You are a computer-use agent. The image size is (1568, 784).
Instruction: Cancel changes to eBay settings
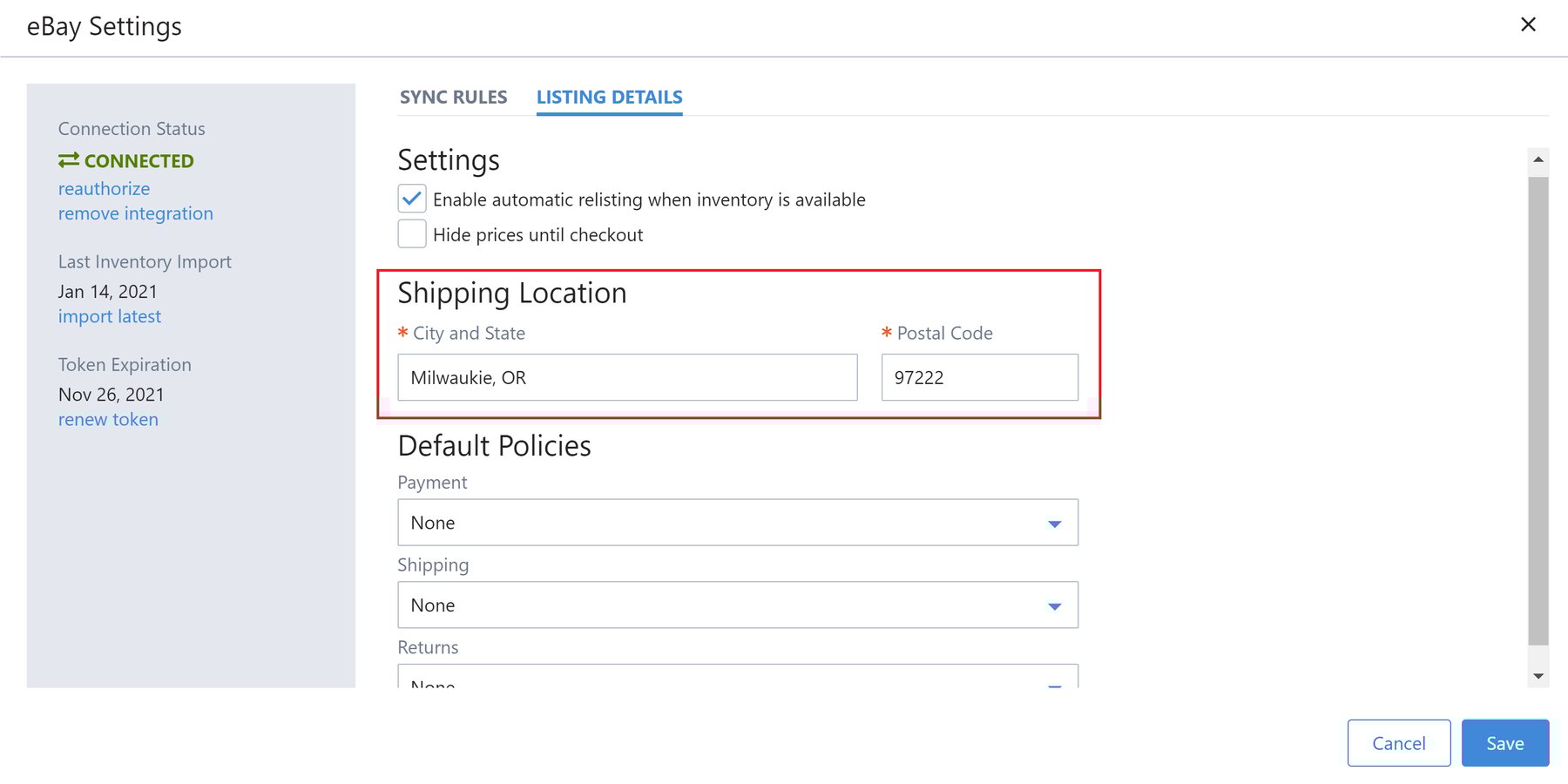[x=1398, y=742]
